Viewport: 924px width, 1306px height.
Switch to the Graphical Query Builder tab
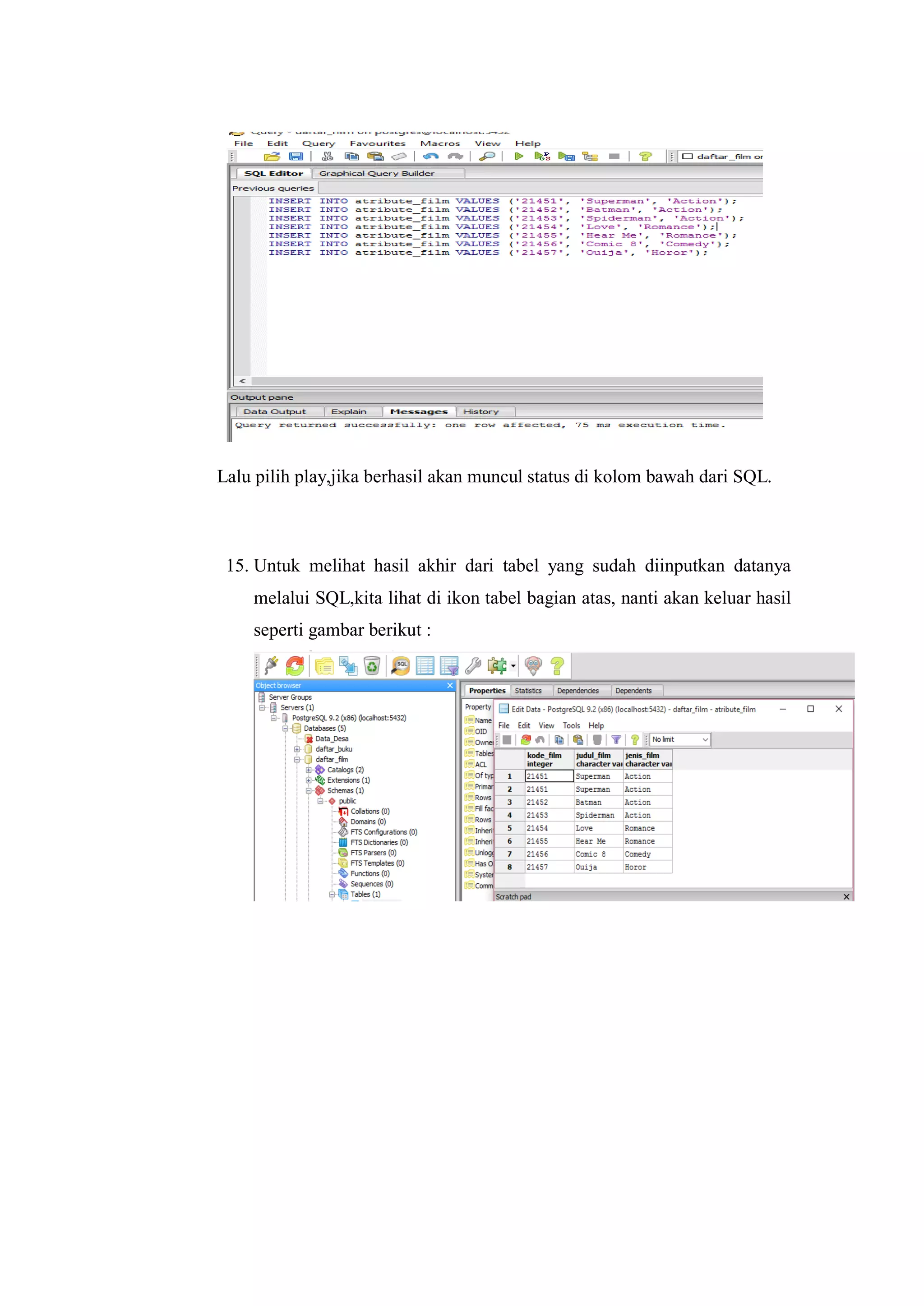[x=376, y=174]
